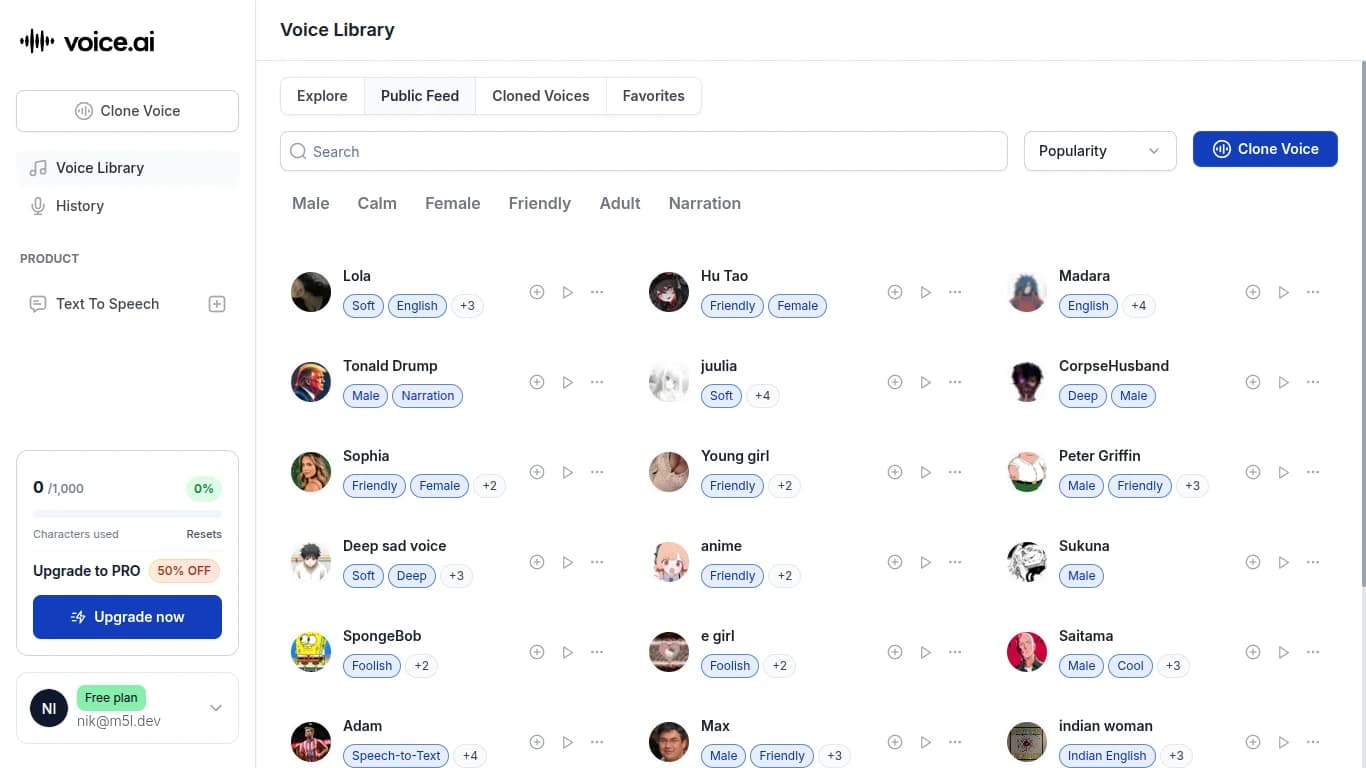
Task: Add Hu Tao voice with plus icon
Action: [x=895, y=292]
